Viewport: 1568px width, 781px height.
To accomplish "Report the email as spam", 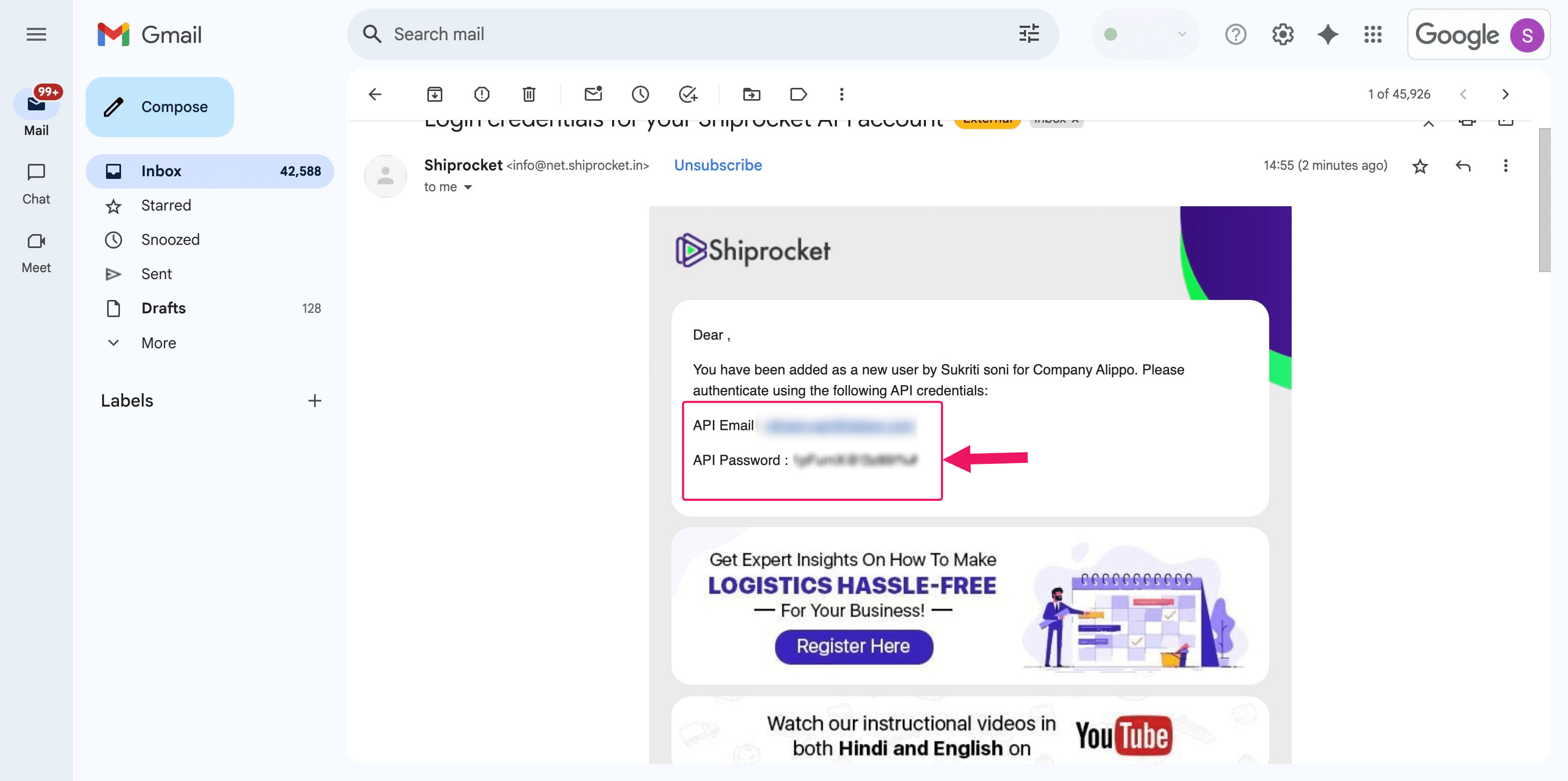I will 481,94.
